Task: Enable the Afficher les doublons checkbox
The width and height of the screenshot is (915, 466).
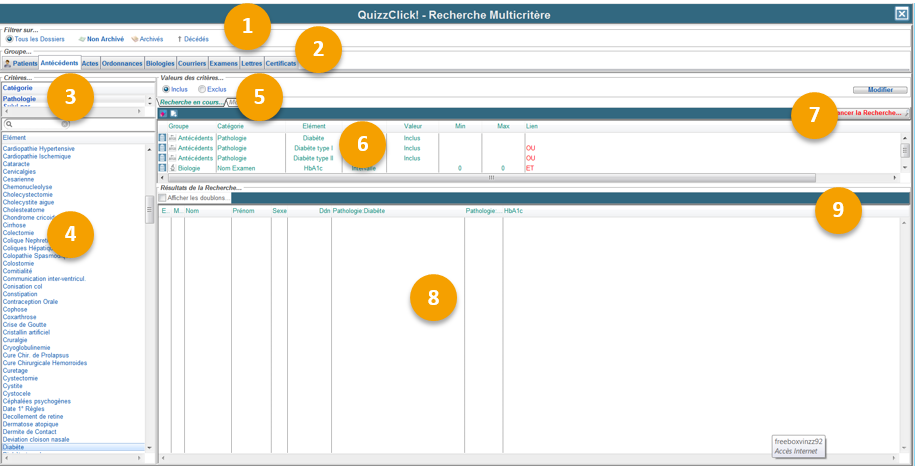Action: point(162,198)
